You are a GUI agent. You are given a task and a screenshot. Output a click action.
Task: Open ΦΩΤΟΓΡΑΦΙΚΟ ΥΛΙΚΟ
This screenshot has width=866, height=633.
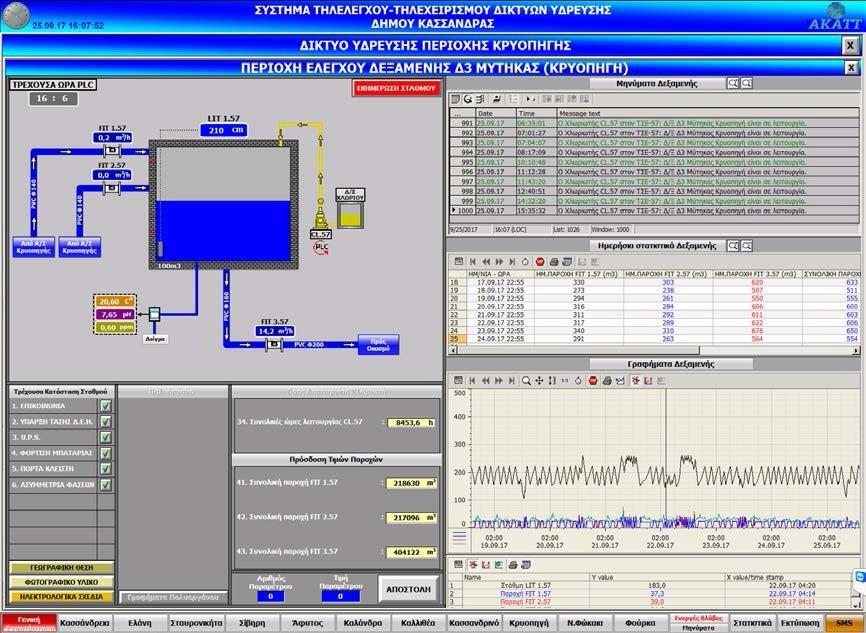pyautogui.click(x=61, y=582)
